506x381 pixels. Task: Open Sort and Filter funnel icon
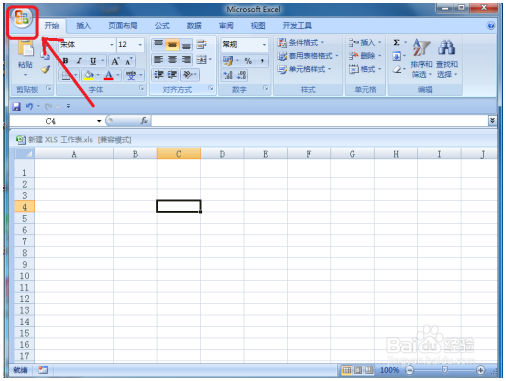pos(421,48)
